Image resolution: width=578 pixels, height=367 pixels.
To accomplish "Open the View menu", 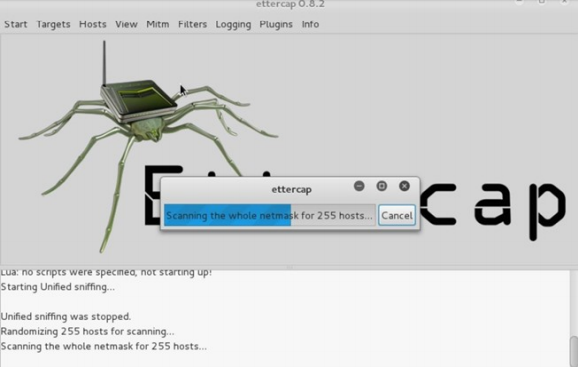I will (x=126, y=24).
